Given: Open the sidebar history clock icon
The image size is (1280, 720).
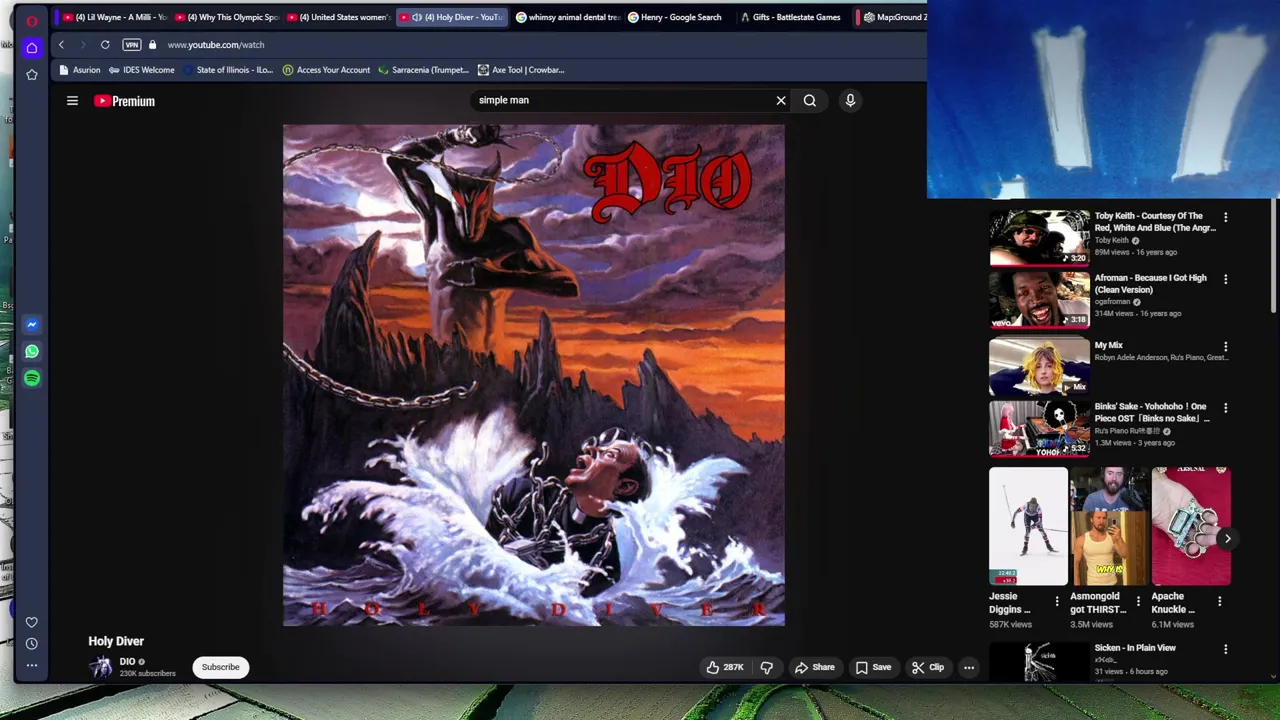Looking at the screenshot, I should (x=32, y=644).
